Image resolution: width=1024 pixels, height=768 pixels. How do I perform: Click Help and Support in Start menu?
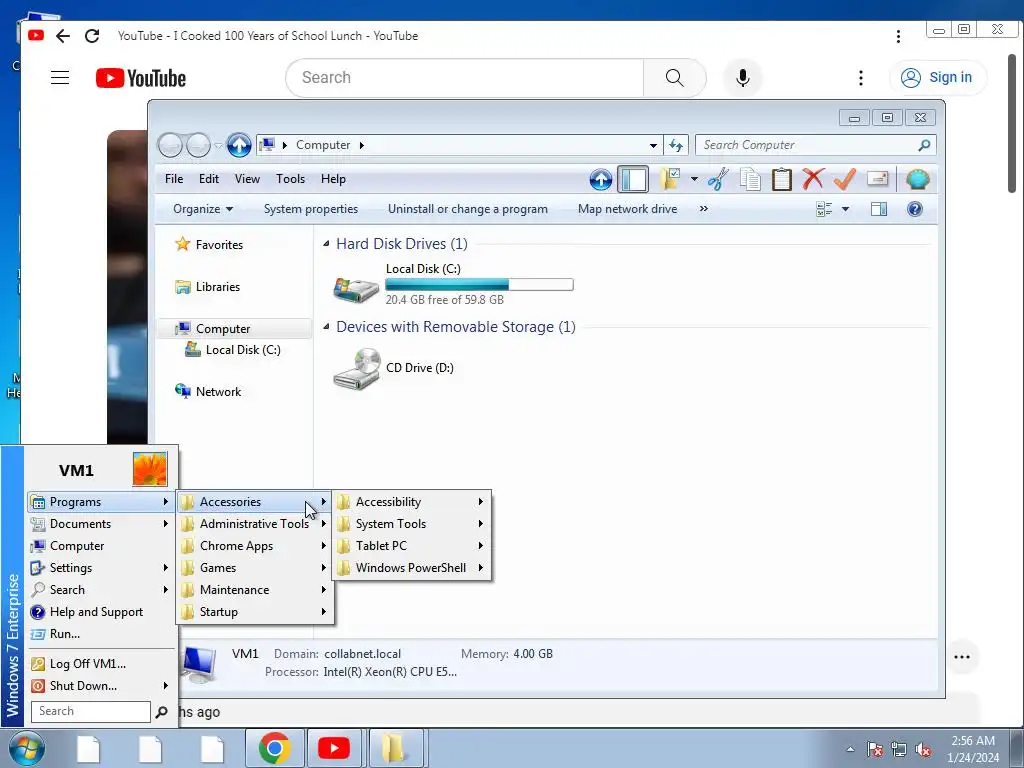point(101,612)
